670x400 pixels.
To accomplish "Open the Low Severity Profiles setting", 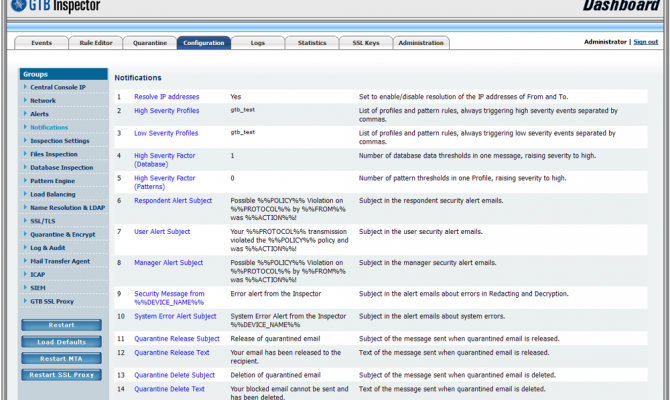I will [x=166, y=133].
